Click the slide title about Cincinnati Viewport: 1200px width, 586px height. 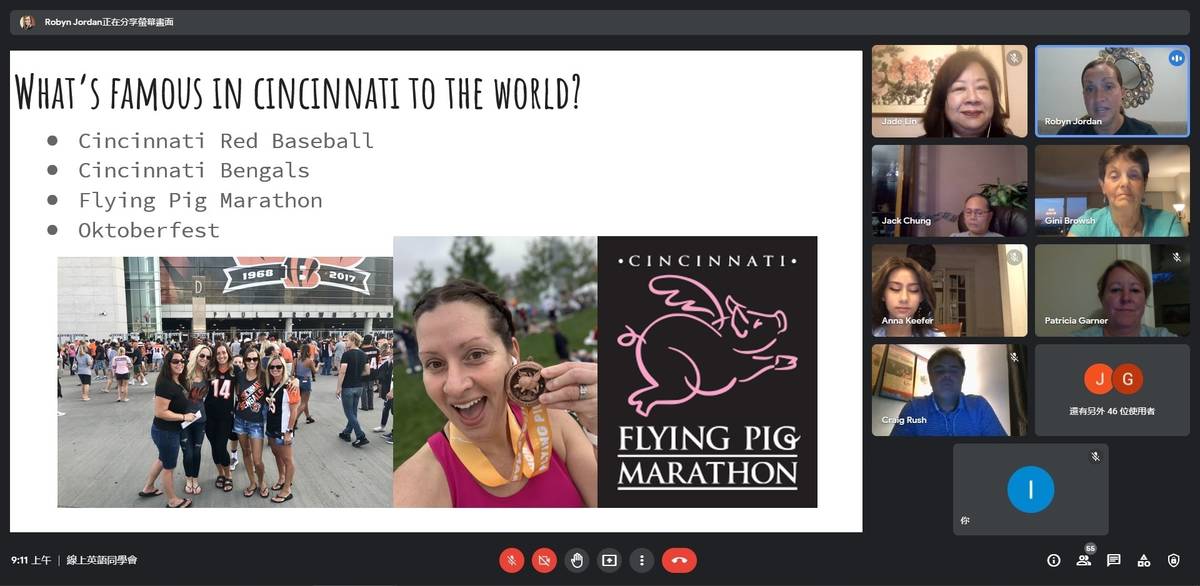tap(298, 91)
